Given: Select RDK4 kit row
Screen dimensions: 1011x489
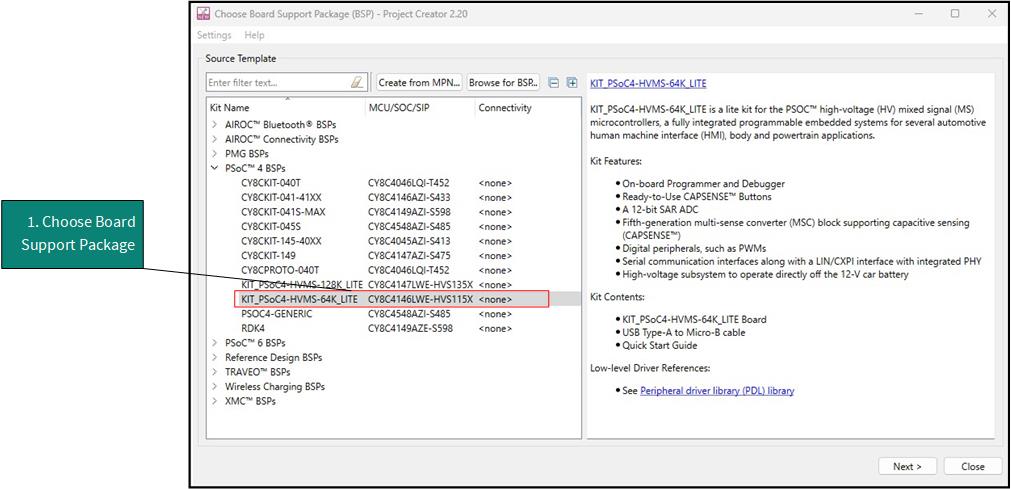Looking at the screenshot, I should coord(393,328).
